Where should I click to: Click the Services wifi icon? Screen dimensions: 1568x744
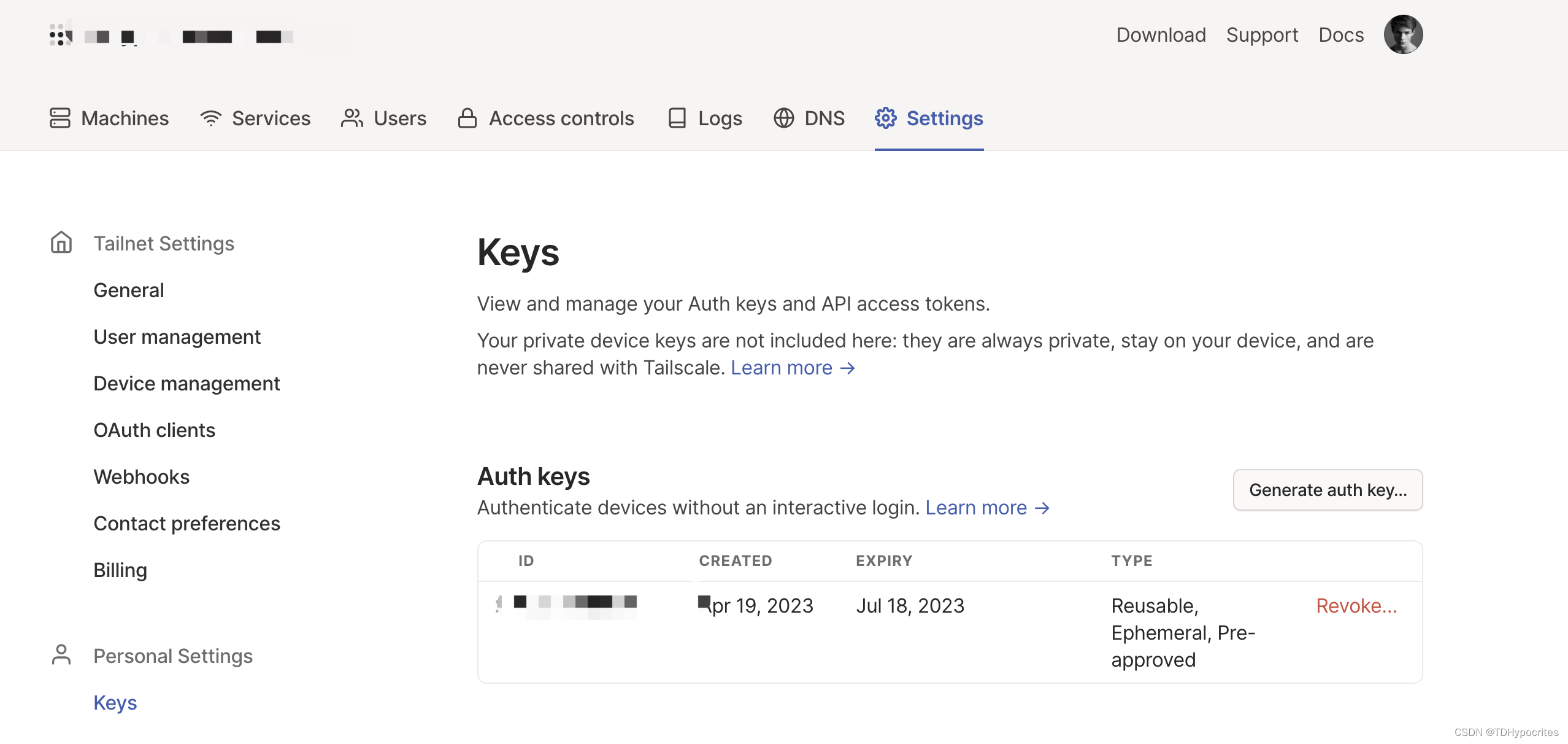click(x=210, y=118)
